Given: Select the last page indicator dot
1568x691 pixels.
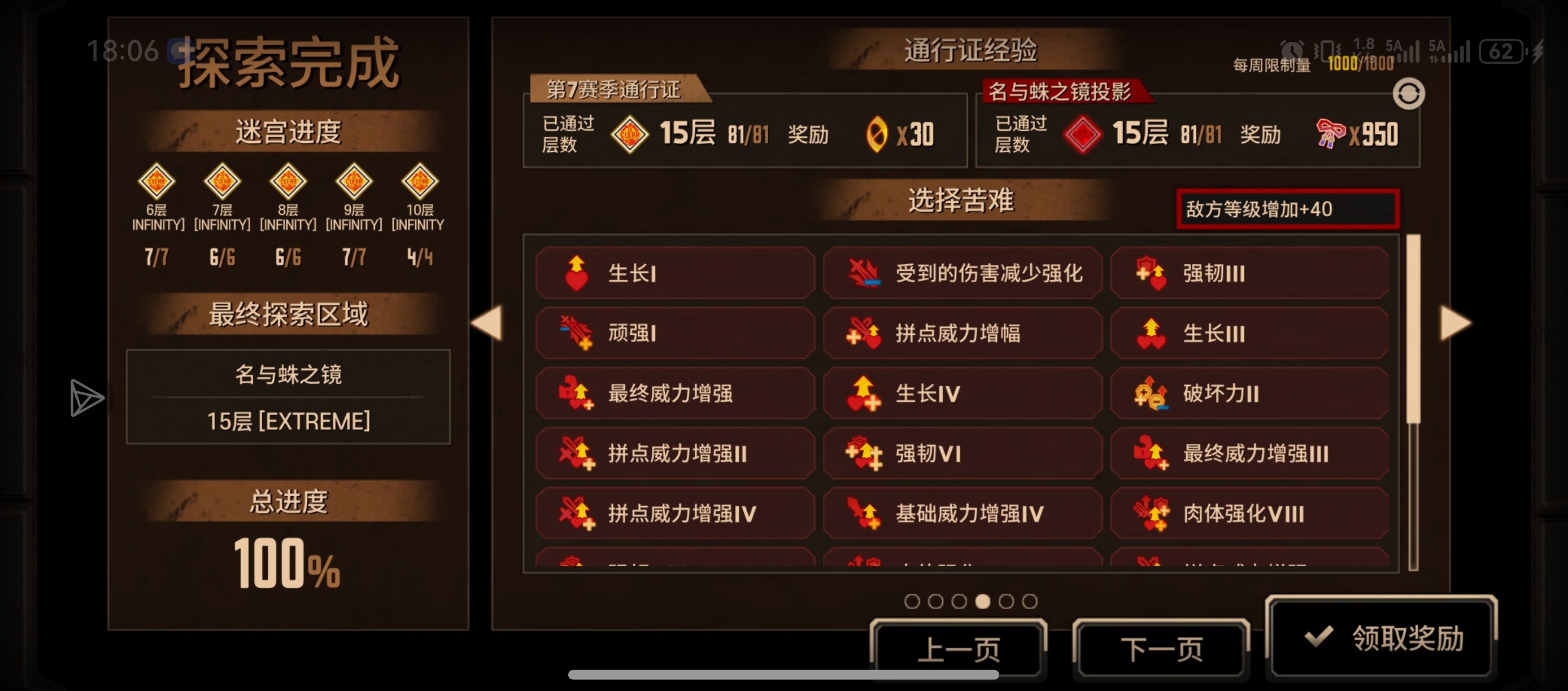Looking at the screenshot, I should 1029,601.
